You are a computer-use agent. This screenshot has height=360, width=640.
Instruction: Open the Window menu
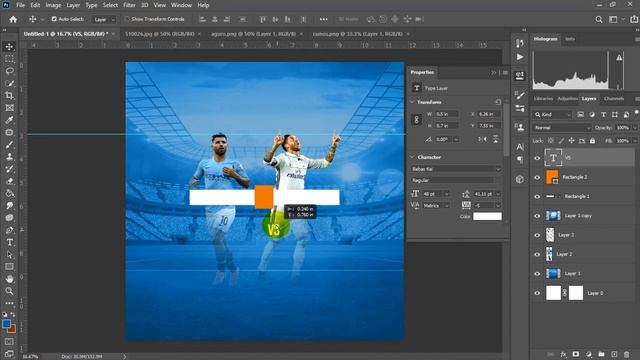[x=181, y=5]
